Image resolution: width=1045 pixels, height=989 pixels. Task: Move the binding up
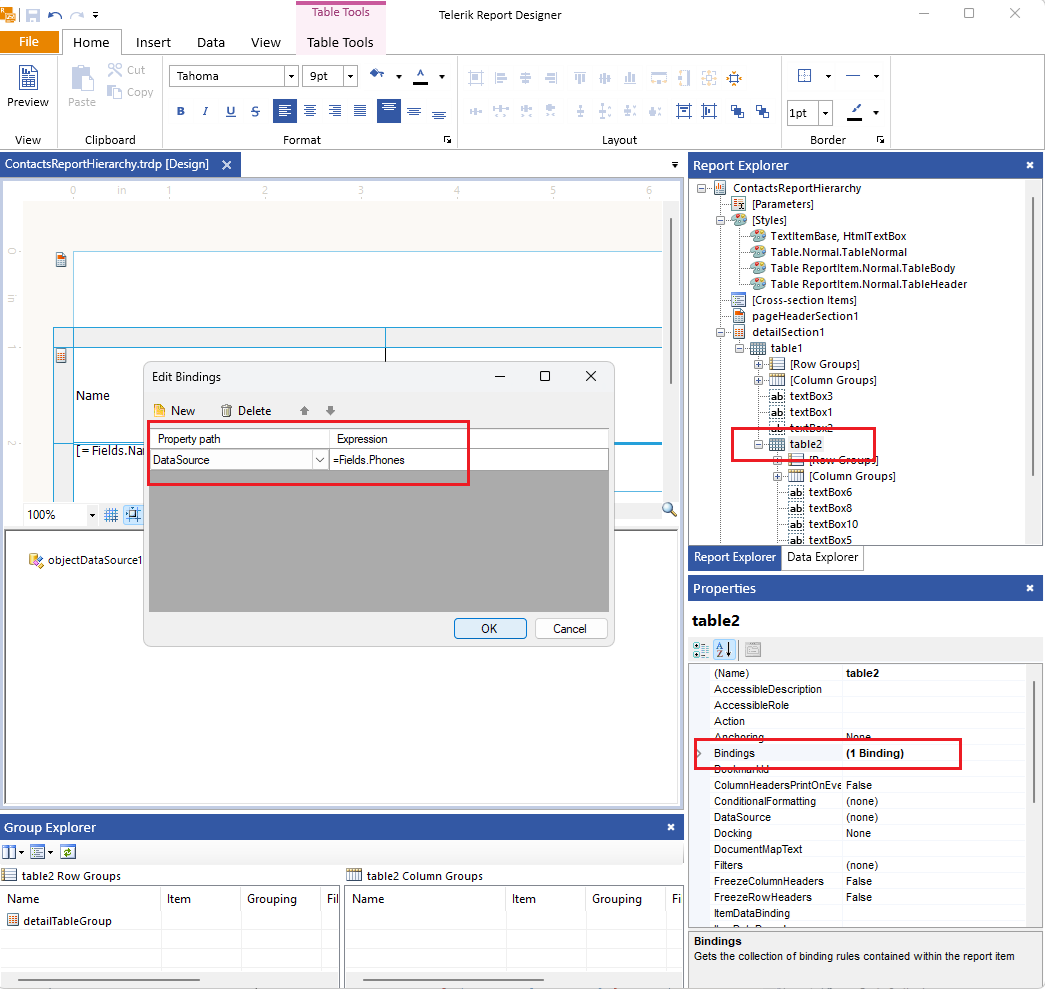pyautogui.click(x=305, y=411)
